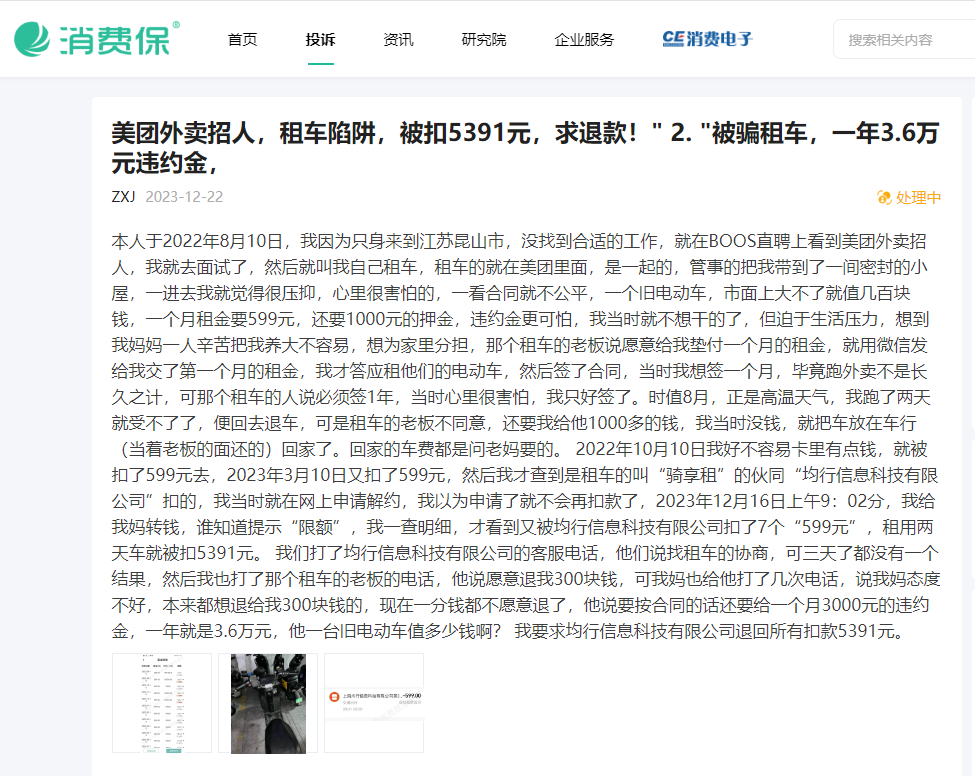Click the CE消费电子 logo link
This screenshot has height=776, width=975.
tap(708, 39)
